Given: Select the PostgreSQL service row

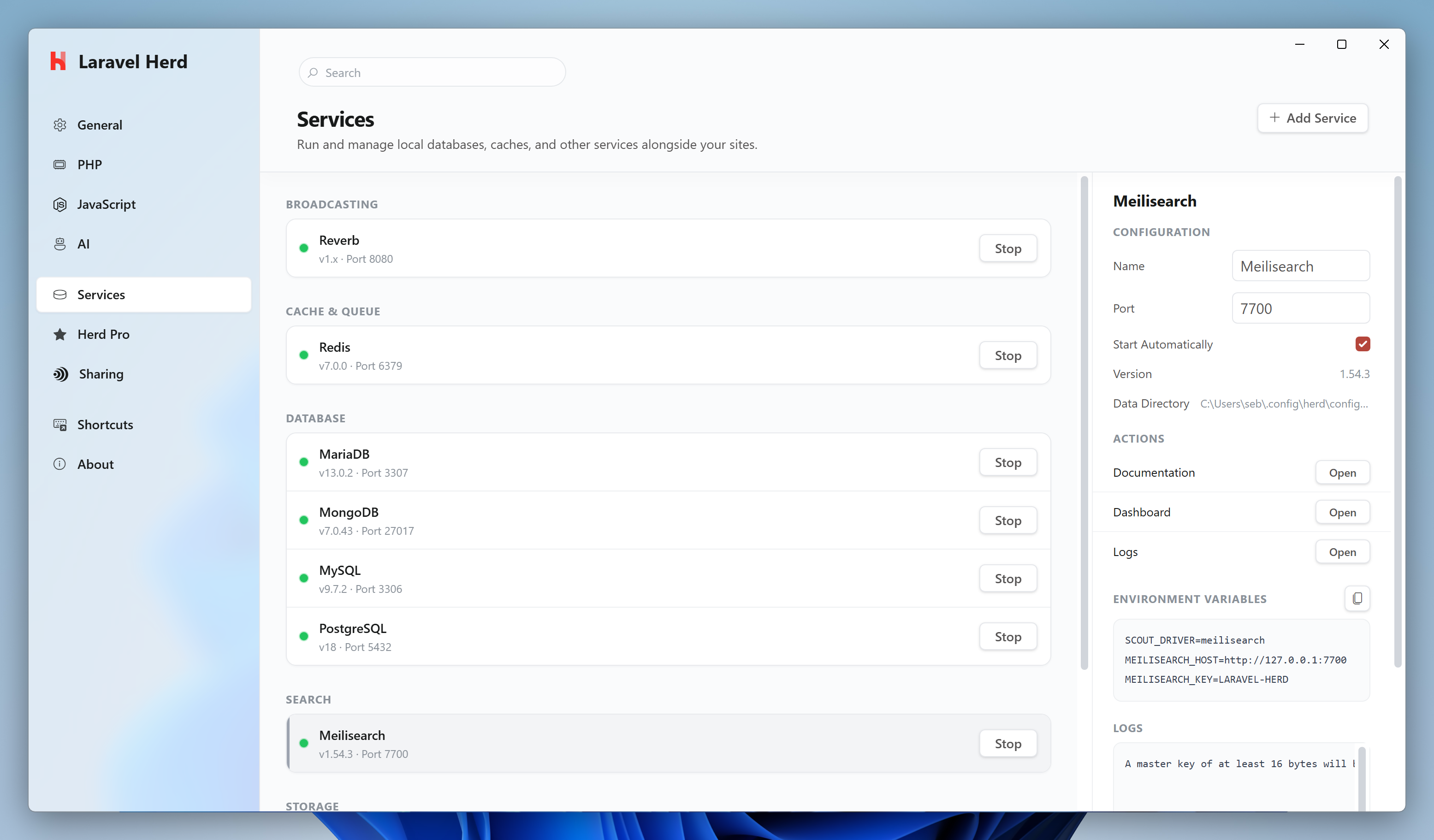Looking at the screenshot, I should pos(668,636).
